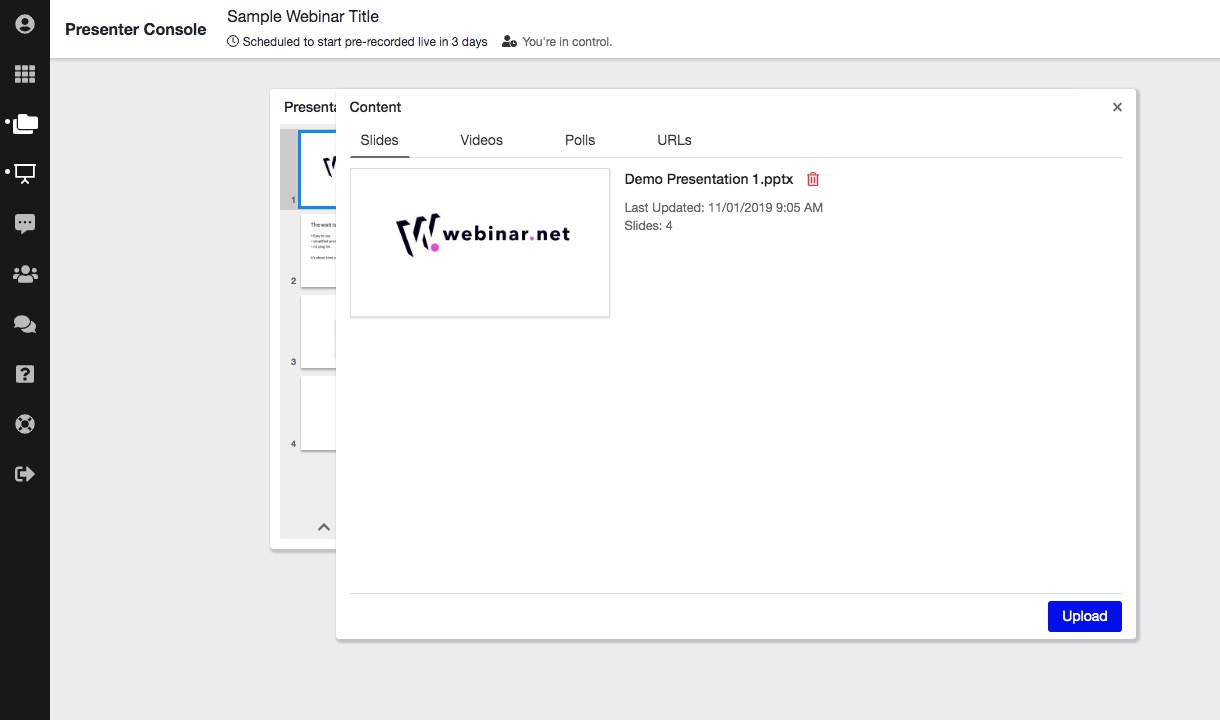Delete Demo Presentation 1.pptx with trash icon
The width and height of the screenshot is (1220, 720).
click(813, 179)
